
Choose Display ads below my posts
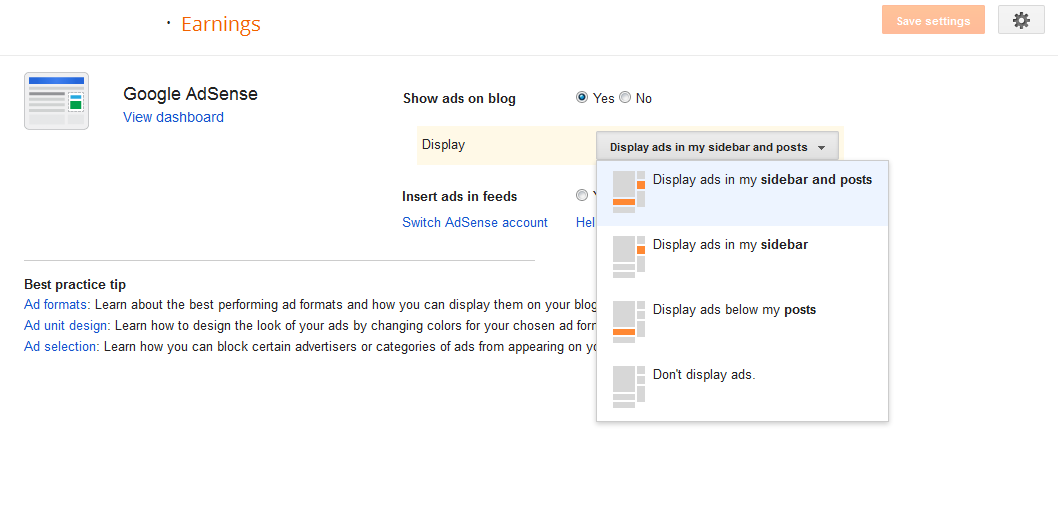click(742, 323)
